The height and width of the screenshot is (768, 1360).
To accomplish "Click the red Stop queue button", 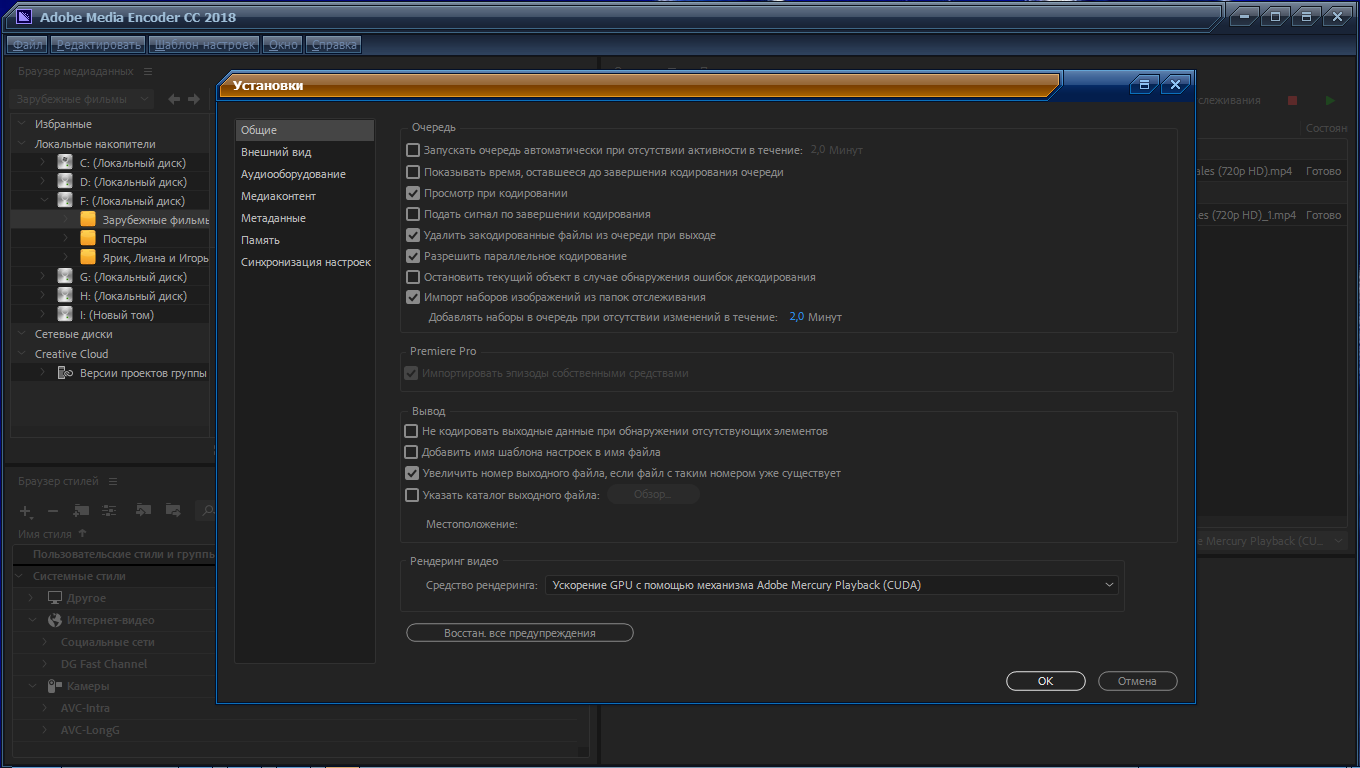I will click(x=1293, y=101).
